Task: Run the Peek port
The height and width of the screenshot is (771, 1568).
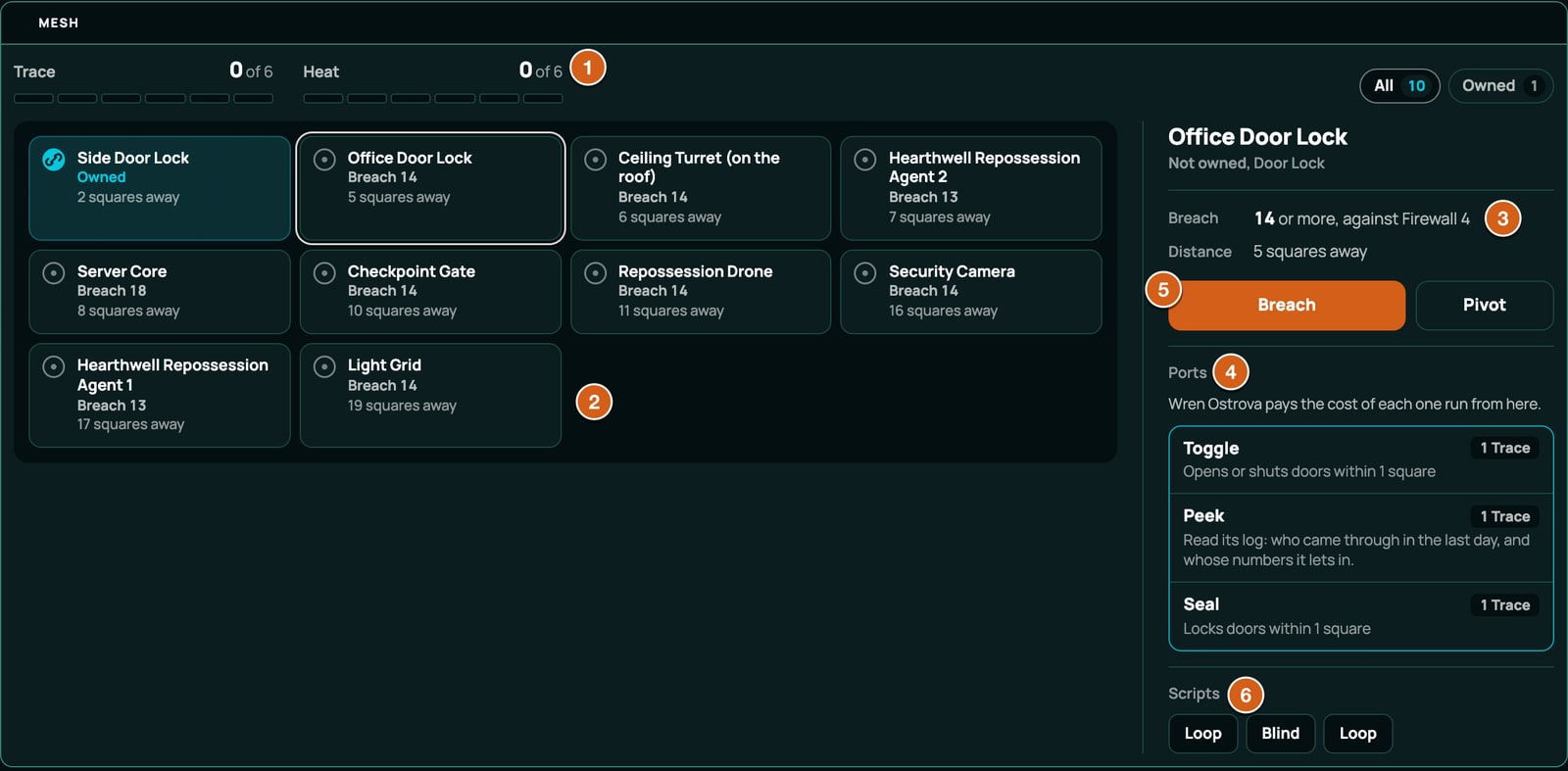Action: (x=1360, y=538)
